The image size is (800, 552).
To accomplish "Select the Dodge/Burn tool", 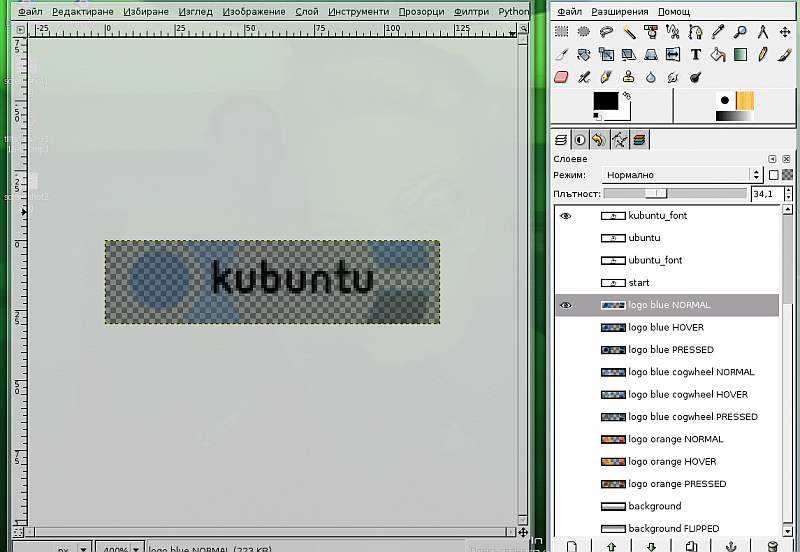I will [x=695, y=77].
